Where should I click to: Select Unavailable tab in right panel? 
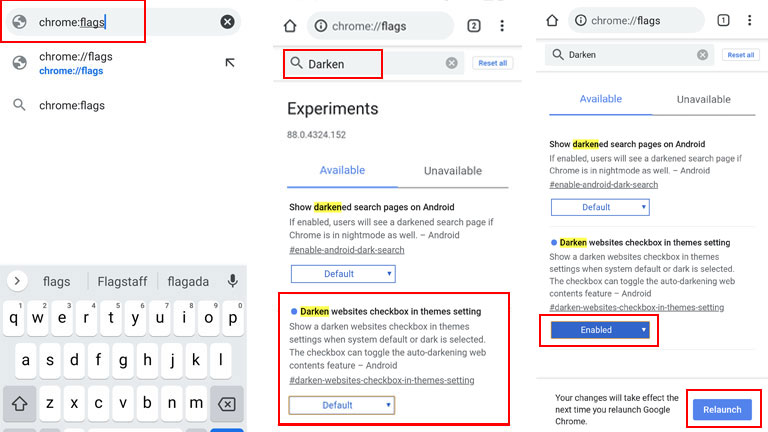pos(703,99)
